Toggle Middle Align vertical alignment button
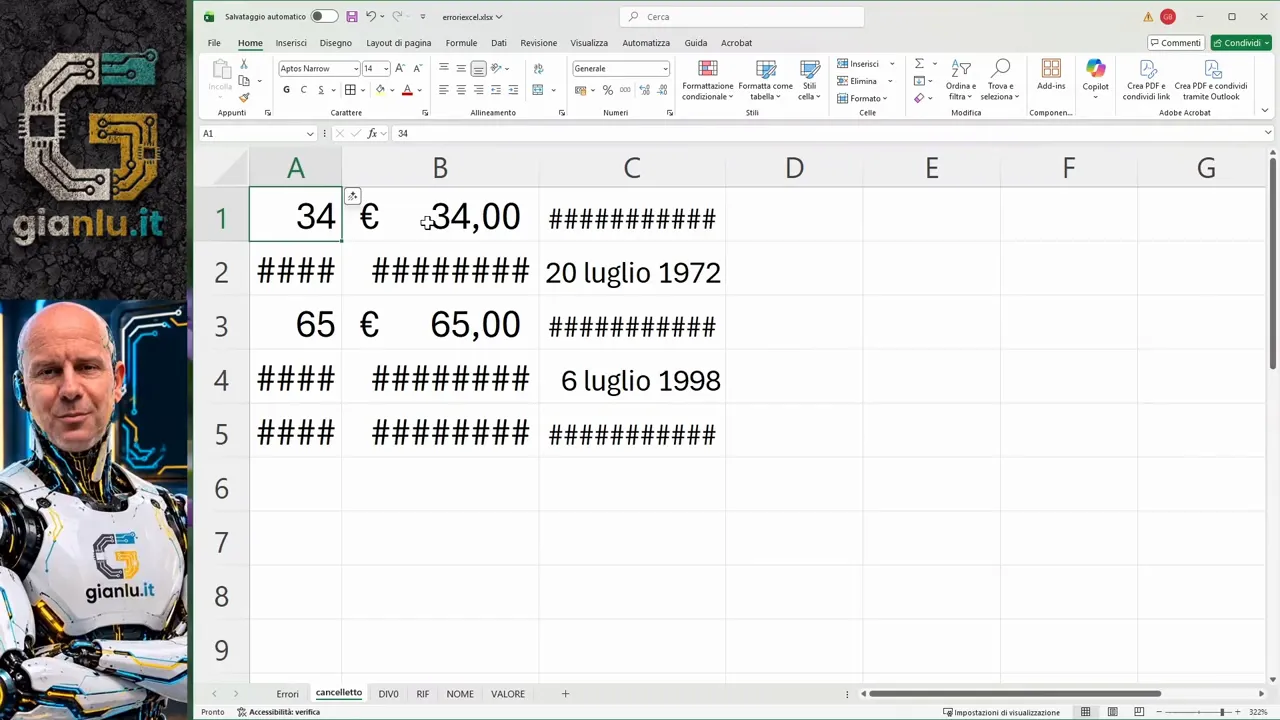This screenshot has width=1280, height=720. pyautogui.click(x=461, y=68)
